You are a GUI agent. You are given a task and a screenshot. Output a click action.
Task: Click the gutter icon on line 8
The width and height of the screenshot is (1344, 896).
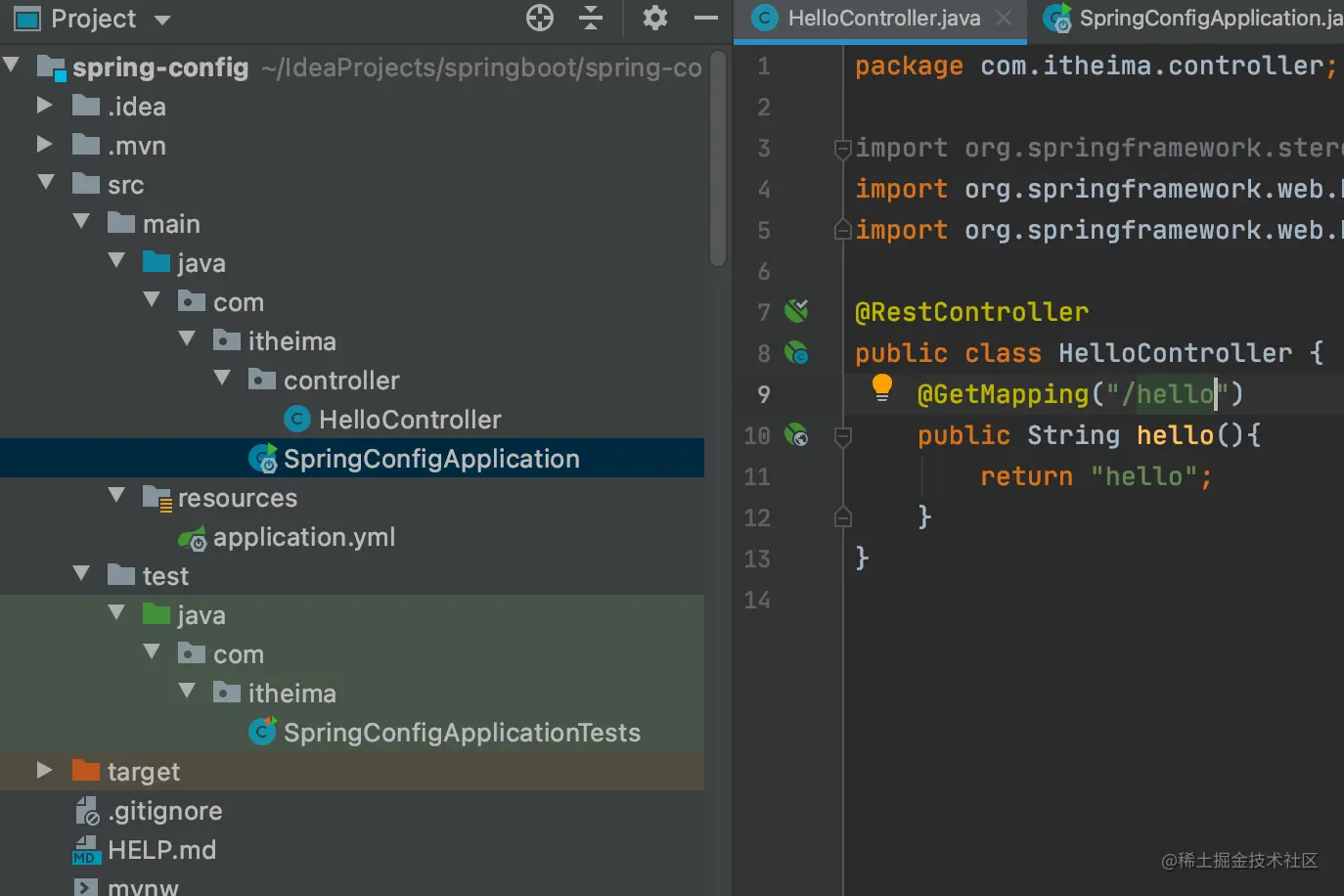coord(796,352)
